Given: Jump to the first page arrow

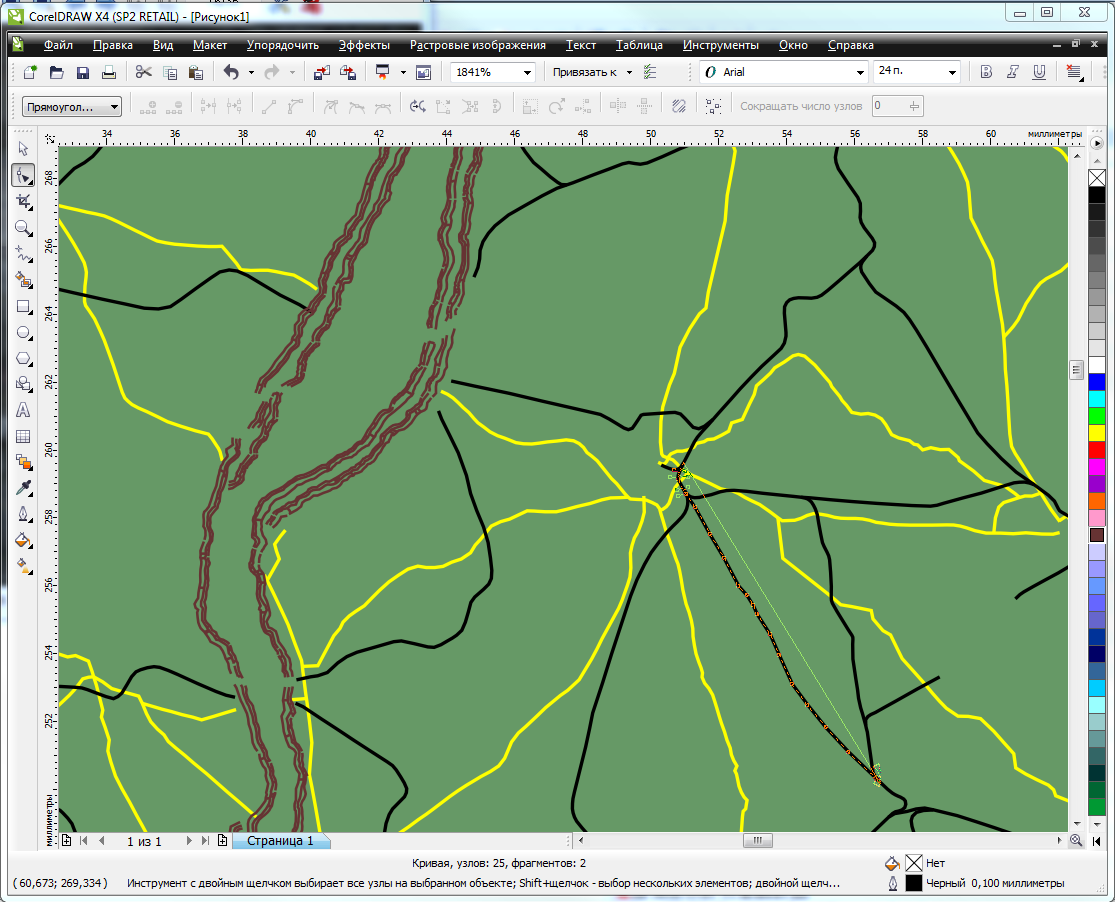Looking at the screenshot, I should (84, 841).
